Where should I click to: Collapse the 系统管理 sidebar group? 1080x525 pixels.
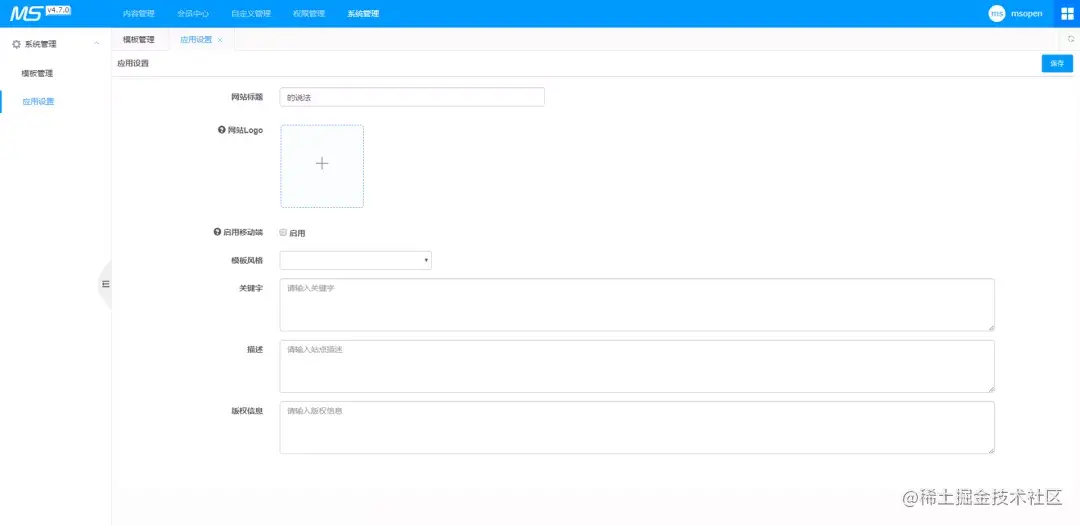click(96, 44)
